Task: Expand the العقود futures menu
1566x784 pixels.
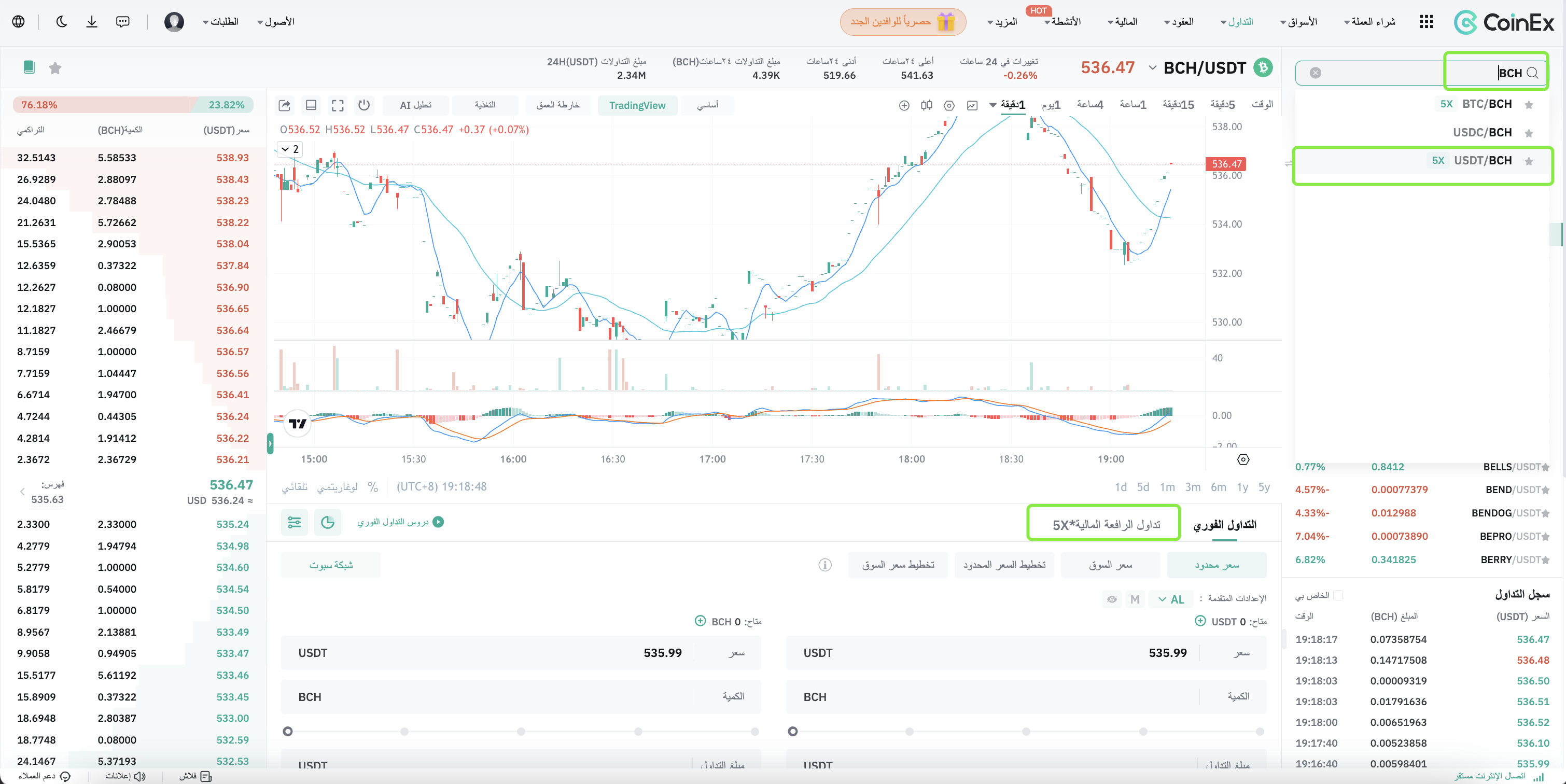Action: click(1179, 22)
